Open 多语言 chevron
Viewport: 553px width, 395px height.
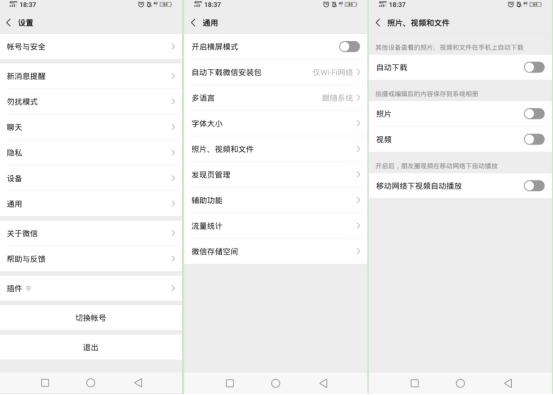point(358,98)
